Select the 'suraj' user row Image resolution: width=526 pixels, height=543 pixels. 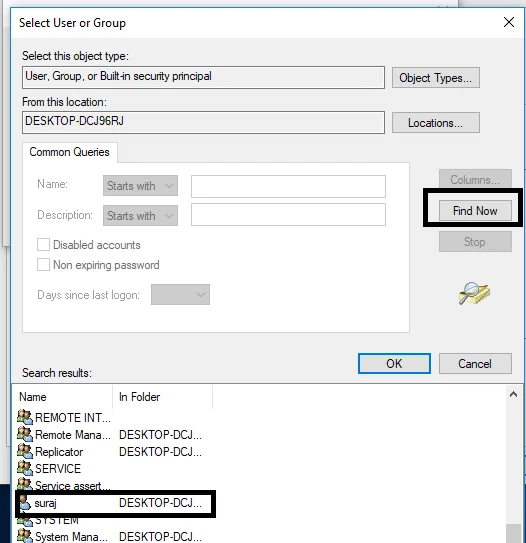tap(115, 503)
